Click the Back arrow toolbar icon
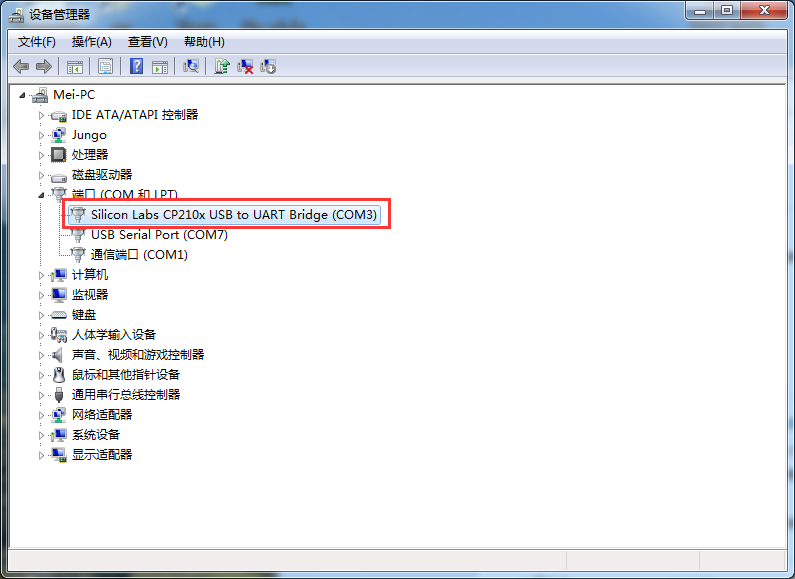This screenshot has height=579, width=795. click(x=21, y=66)
